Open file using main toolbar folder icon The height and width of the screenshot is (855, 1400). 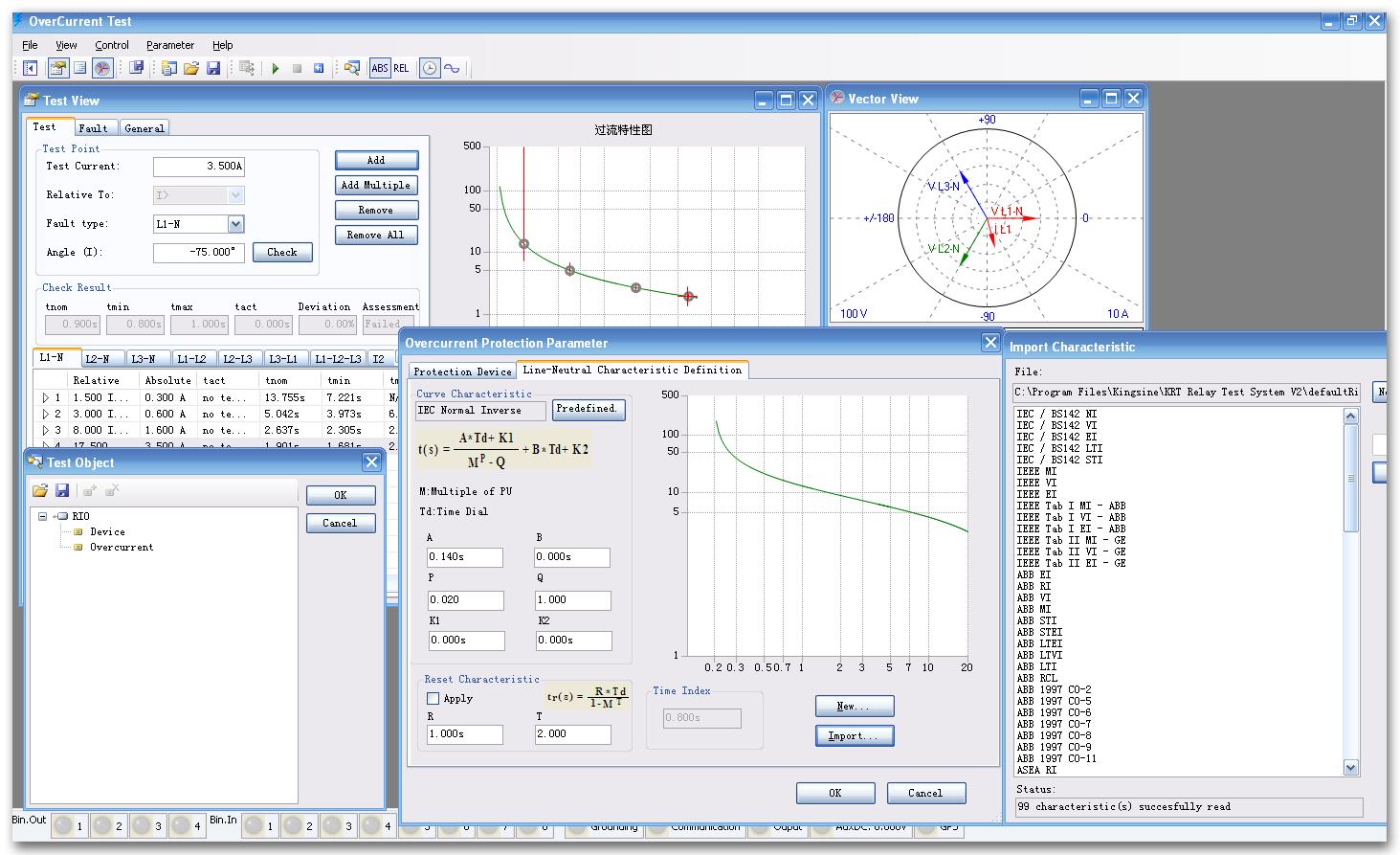tap(191, 69)
